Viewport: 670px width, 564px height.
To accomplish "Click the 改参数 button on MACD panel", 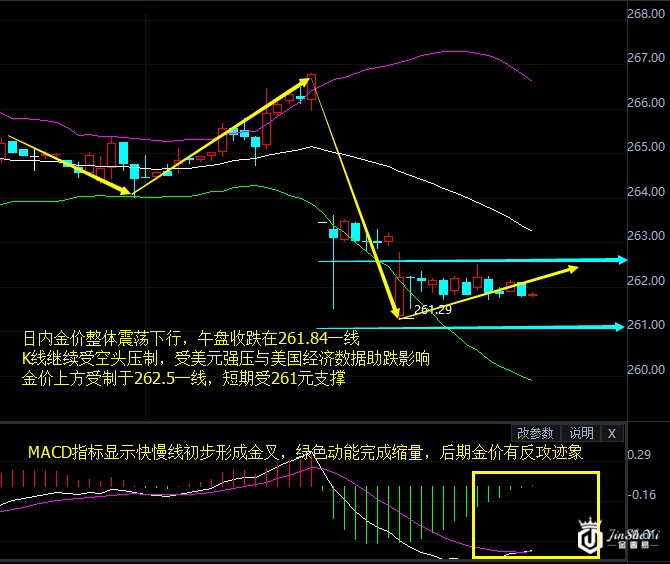I will pyautogui.click(x=535, y=433).
